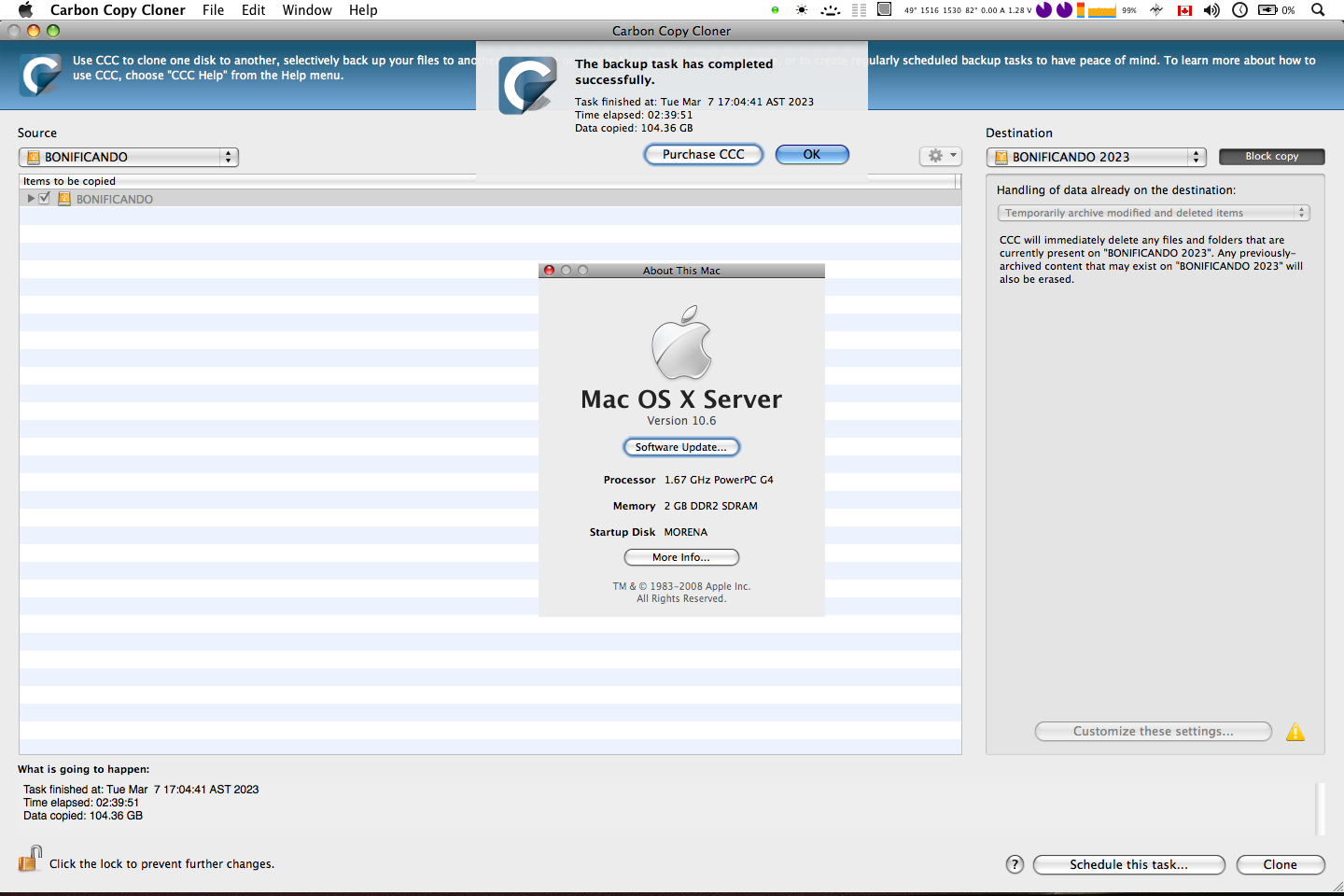
Task: Close the About This Mac window
Action: (550, 271)
